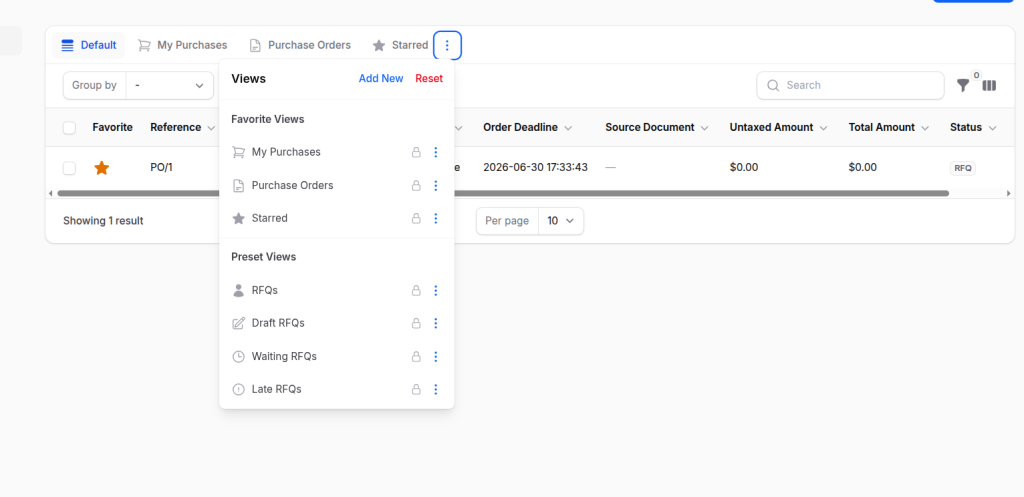Click the lock icon beside Draft RFQs
1024x497 pixels.
pyautogui.click(x=415, y=323)
